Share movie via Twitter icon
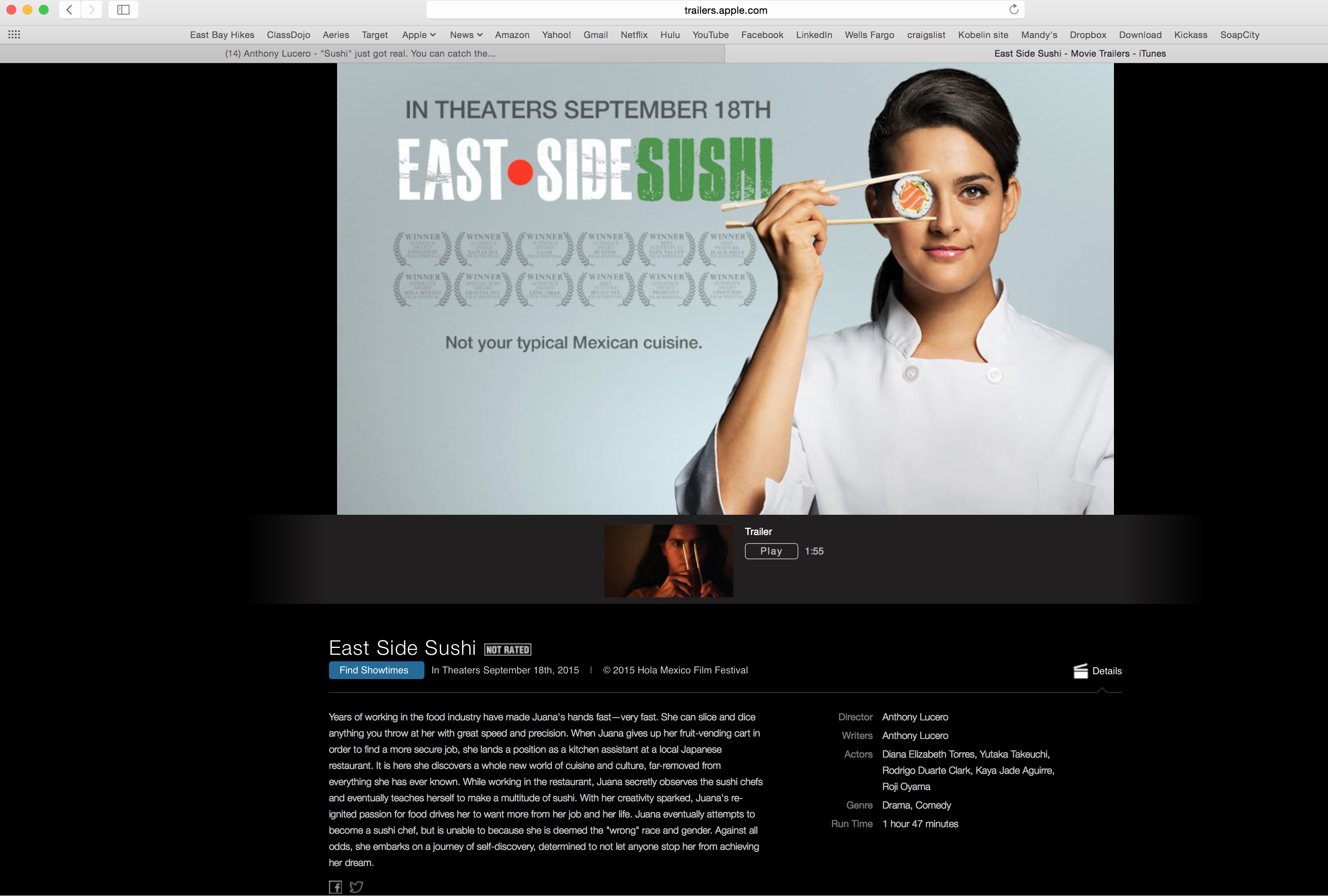This screenshot has height=896, width=1328. click(x=356, y=886)
